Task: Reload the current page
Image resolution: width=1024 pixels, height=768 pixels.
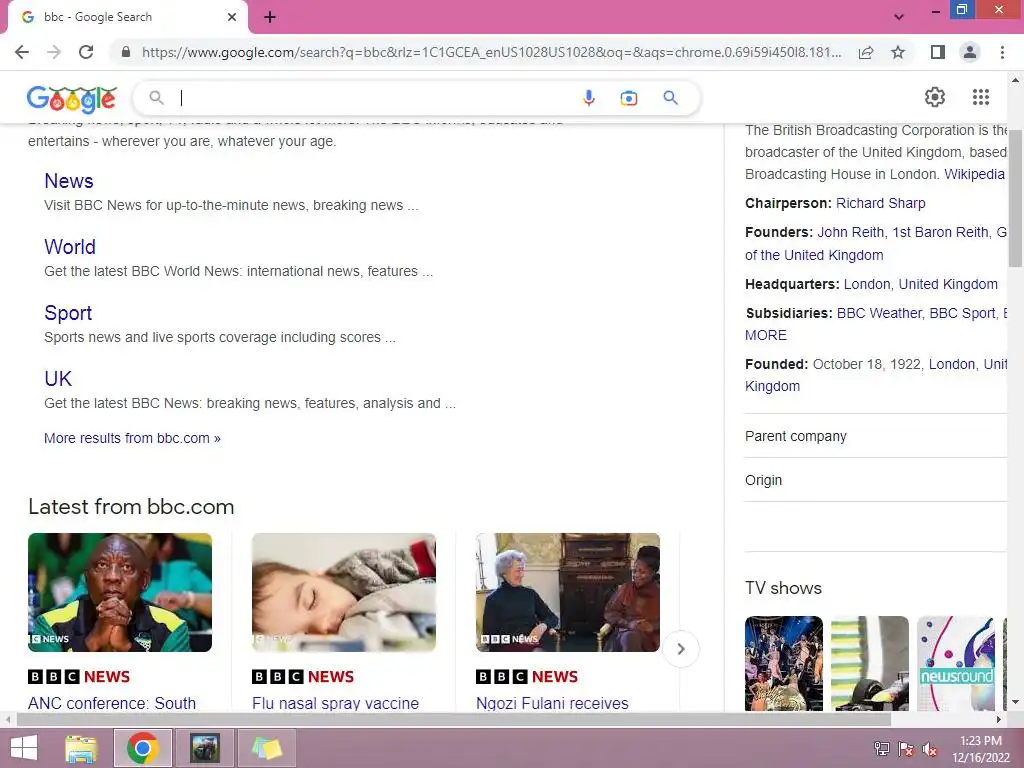Action: click(86, 52)
